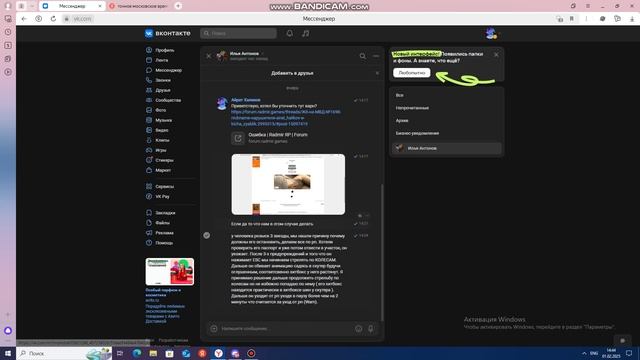Click the Сервисы sidebar icon
Image resolution: width=640 pixels, height=360 pixels.
point(149,187)
